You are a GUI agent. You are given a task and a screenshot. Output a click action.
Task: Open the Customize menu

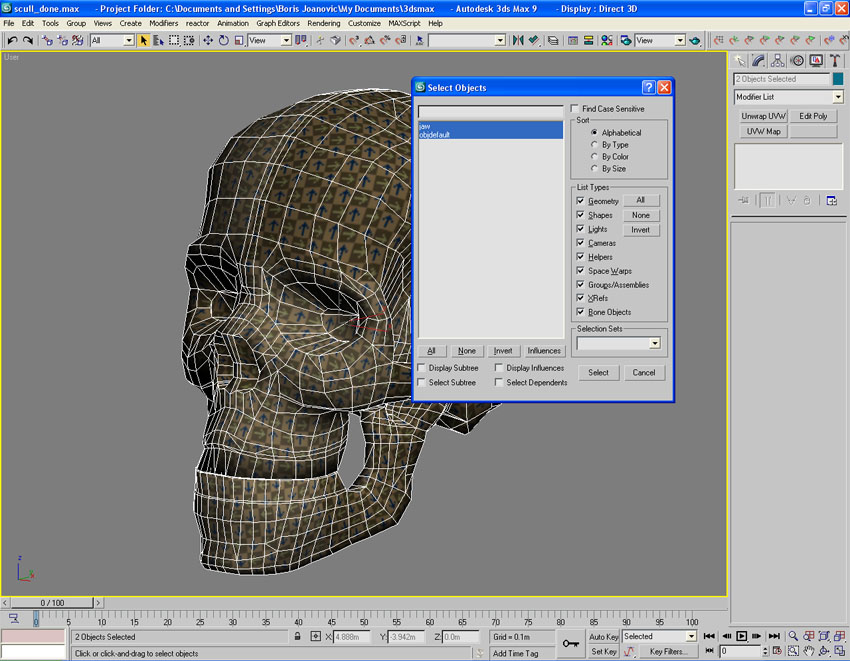(364, 23)
